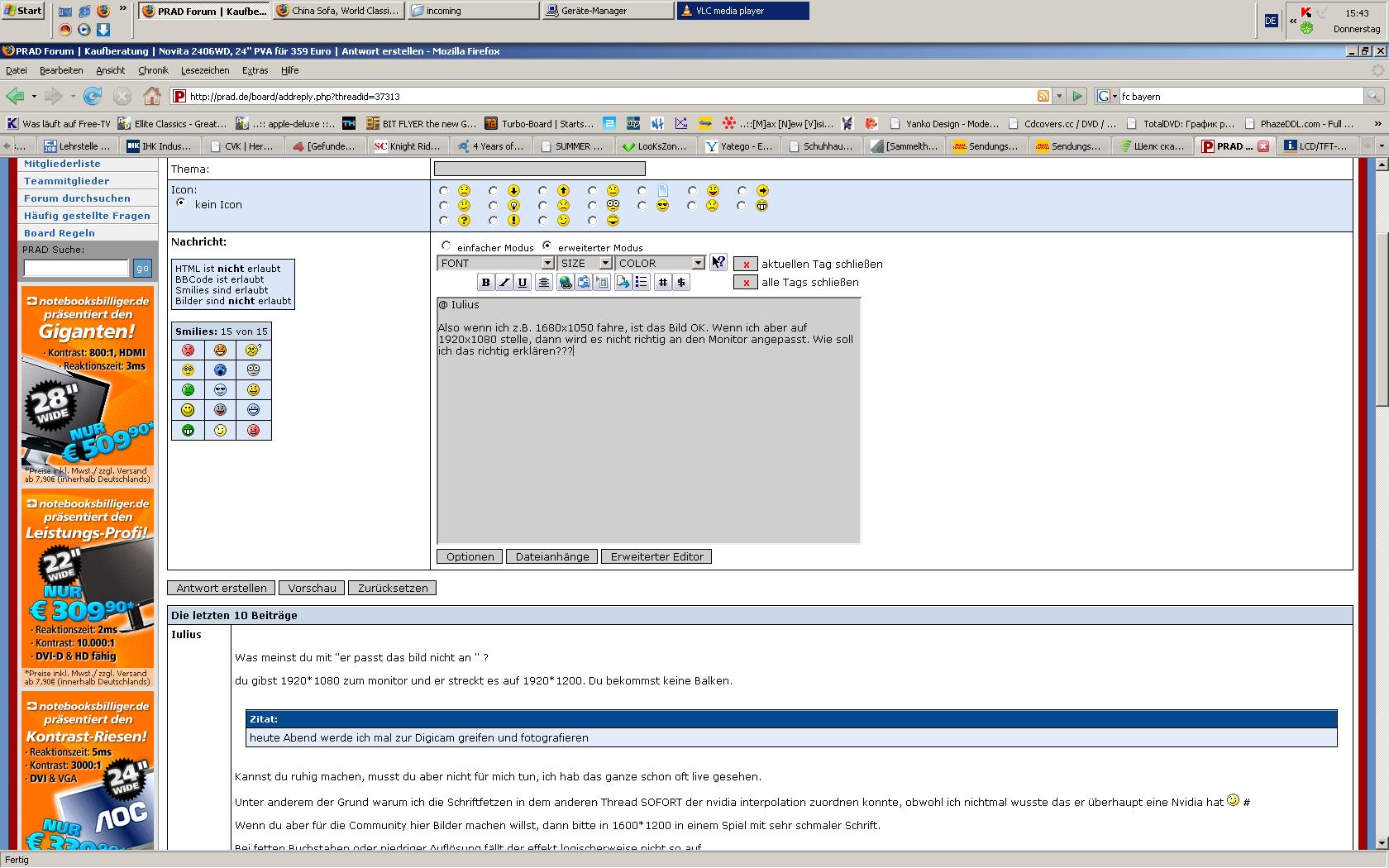The height and width of the screenshot is (868, 1389).
Task: Click the PRAD Suche input field
Action: coord(76,268)
